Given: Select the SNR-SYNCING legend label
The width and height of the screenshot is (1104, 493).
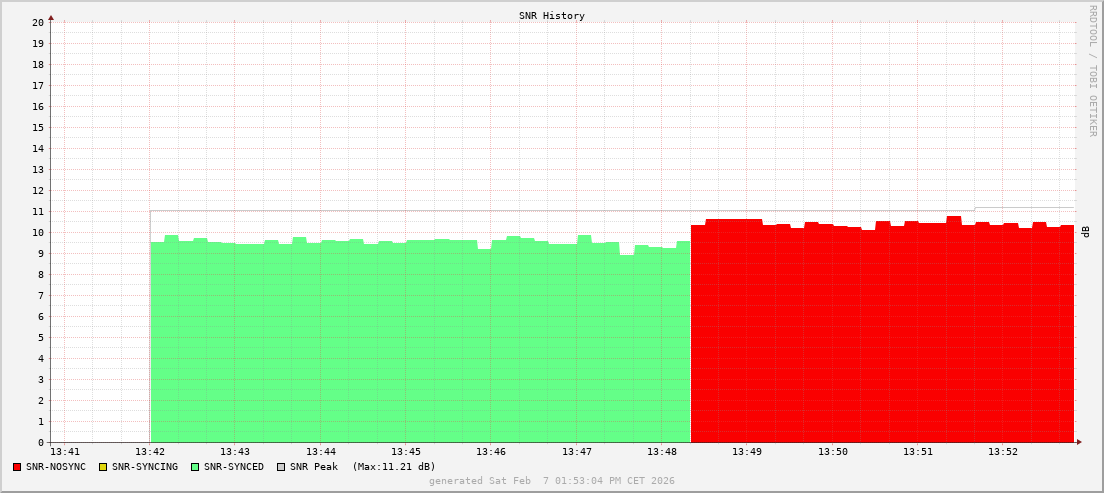Looking at the screenshot, I should coord(144,467).
